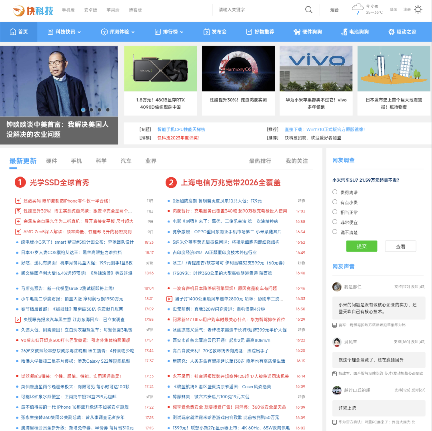The height and width of the screenshot is (431, 432).
Task: Click the home icon in the blue navigation bar
Action: click(x=13, y=32)
